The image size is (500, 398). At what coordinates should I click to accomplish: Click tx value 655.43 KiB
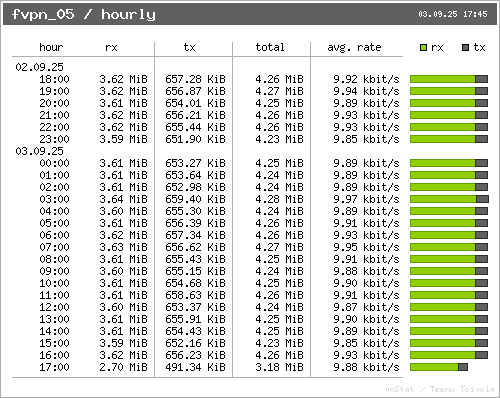(195, 259)
